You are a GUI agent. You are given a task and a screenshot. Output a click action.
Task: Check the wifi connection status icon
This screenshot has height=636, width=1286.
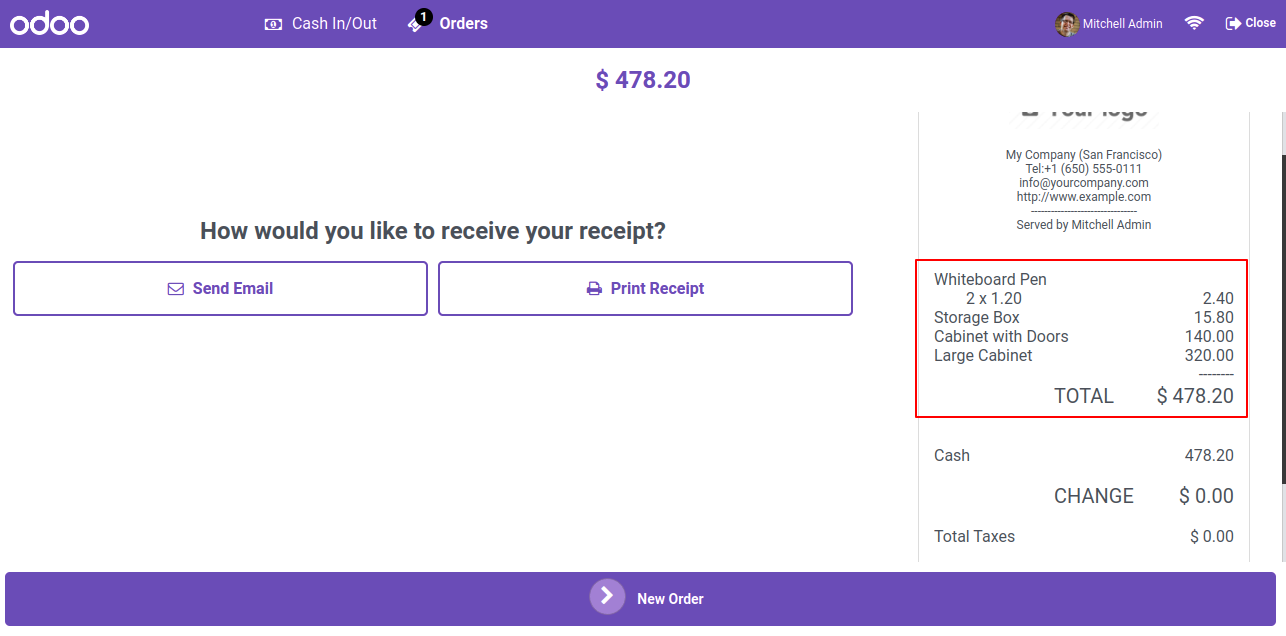1194,23
